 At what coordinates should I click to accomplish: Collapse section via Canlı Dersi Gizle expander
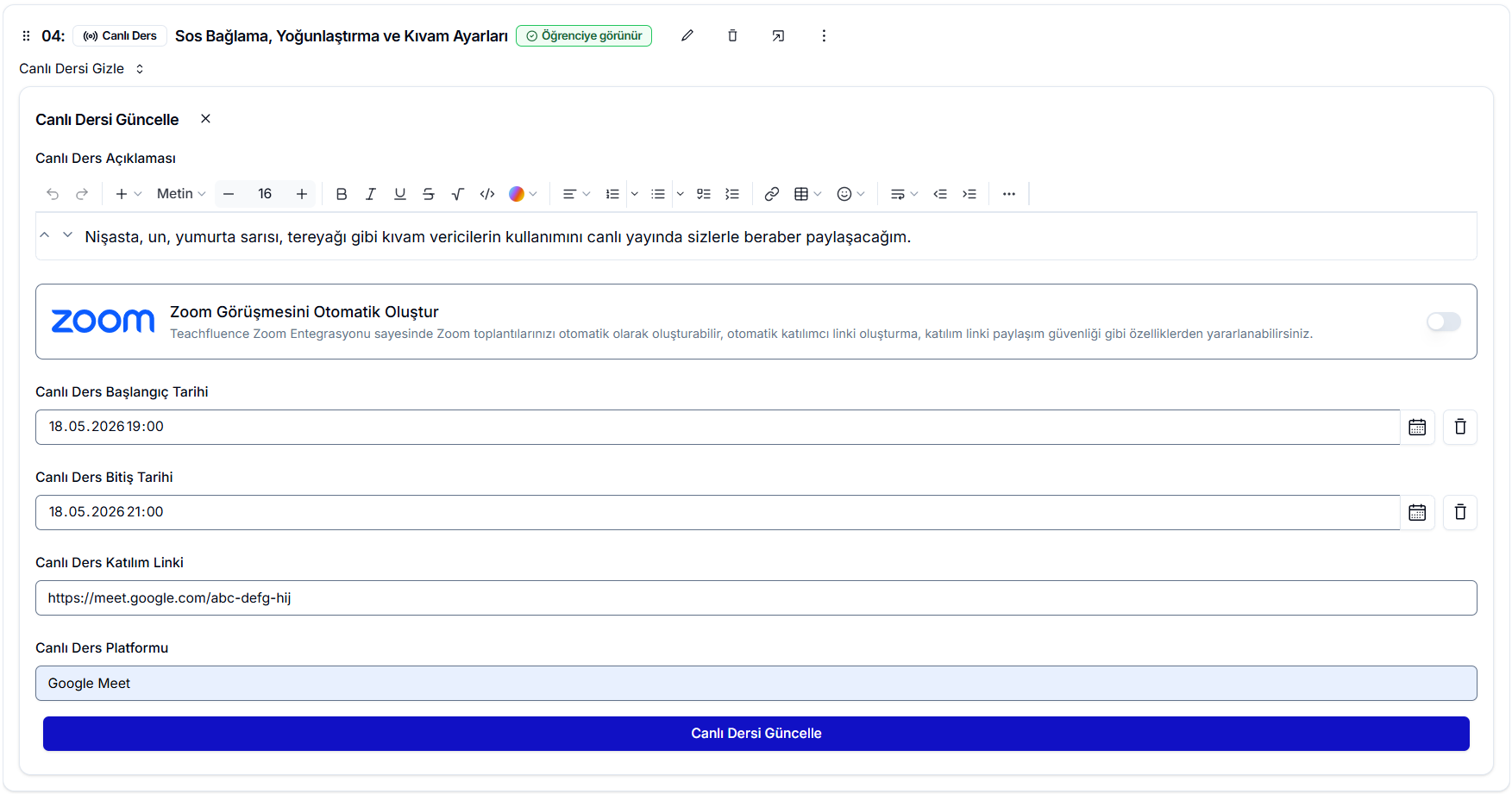(x=81, y=69)
